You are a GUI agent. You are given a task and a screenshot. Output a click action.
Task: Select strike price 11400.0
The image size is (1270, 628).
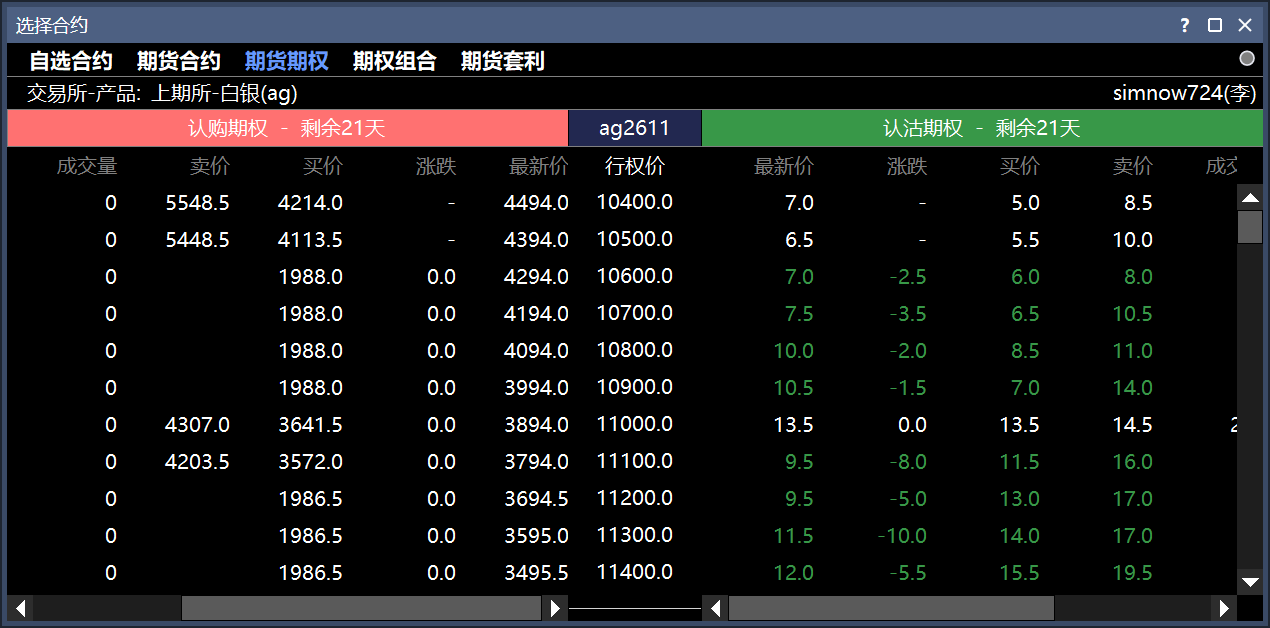[635, 572]
